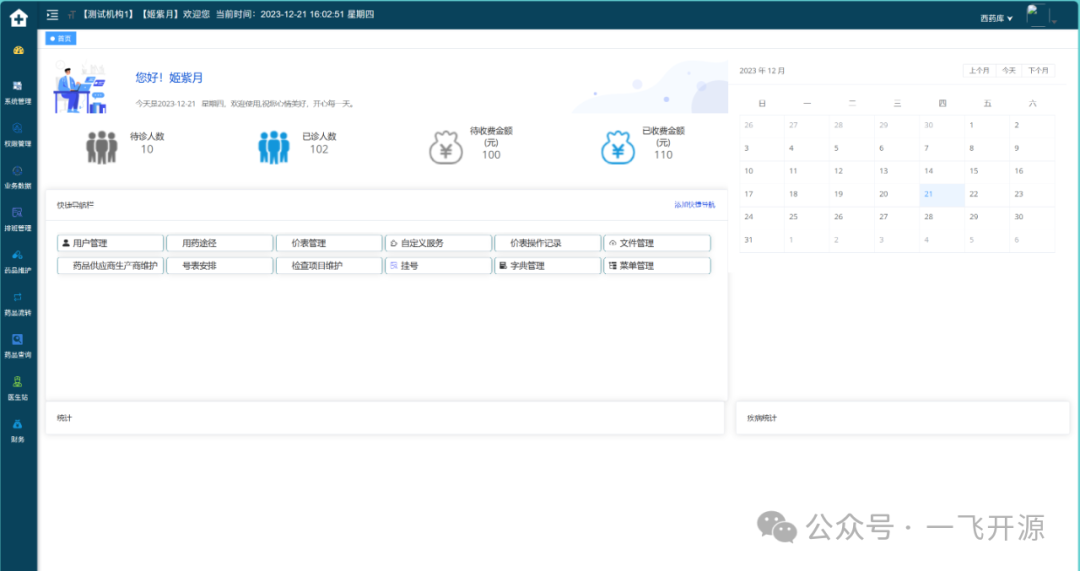Click the 业务数据 sidebar icon
This screenshot has width=1080, height=571.
click(x=18, y=176)
